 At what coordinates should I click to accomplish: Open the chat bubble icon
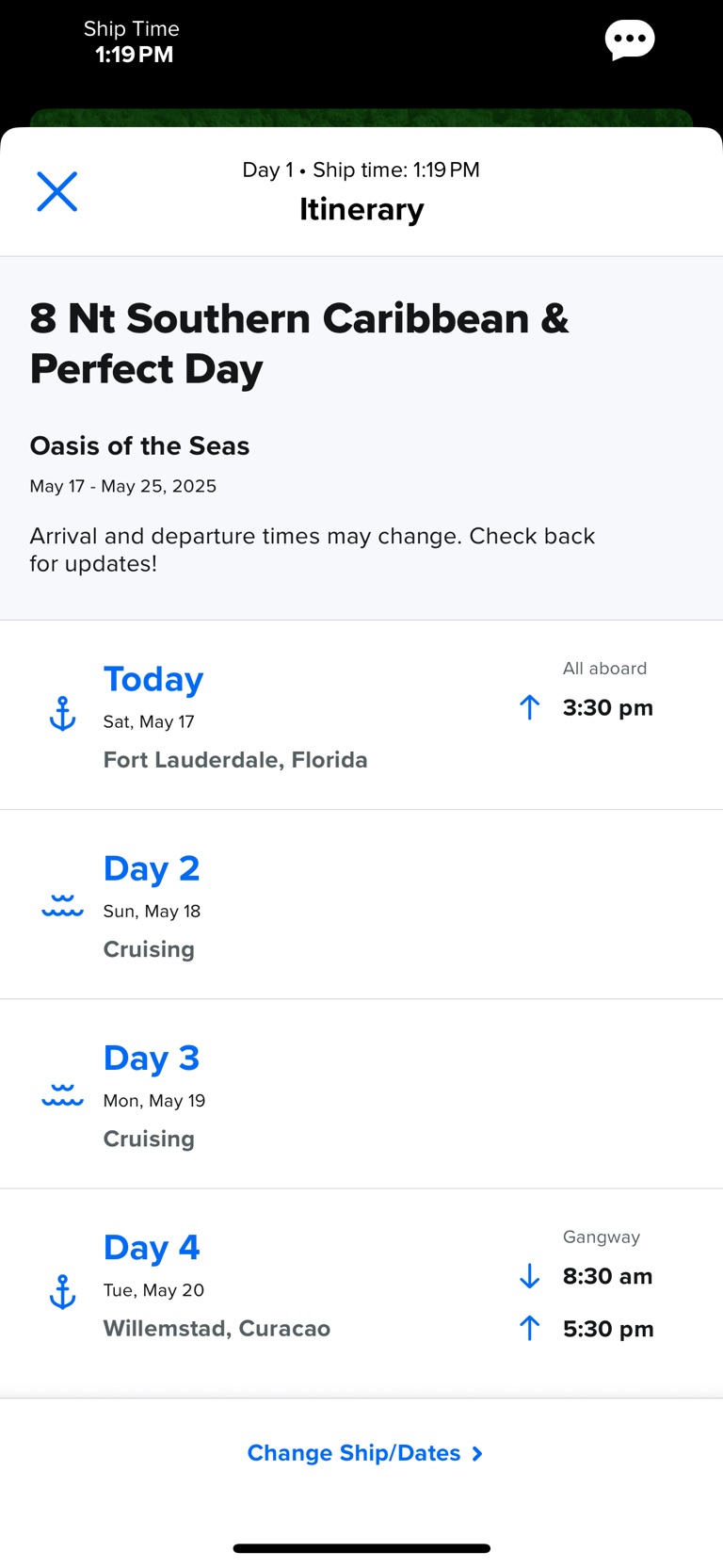coord(630,40)
